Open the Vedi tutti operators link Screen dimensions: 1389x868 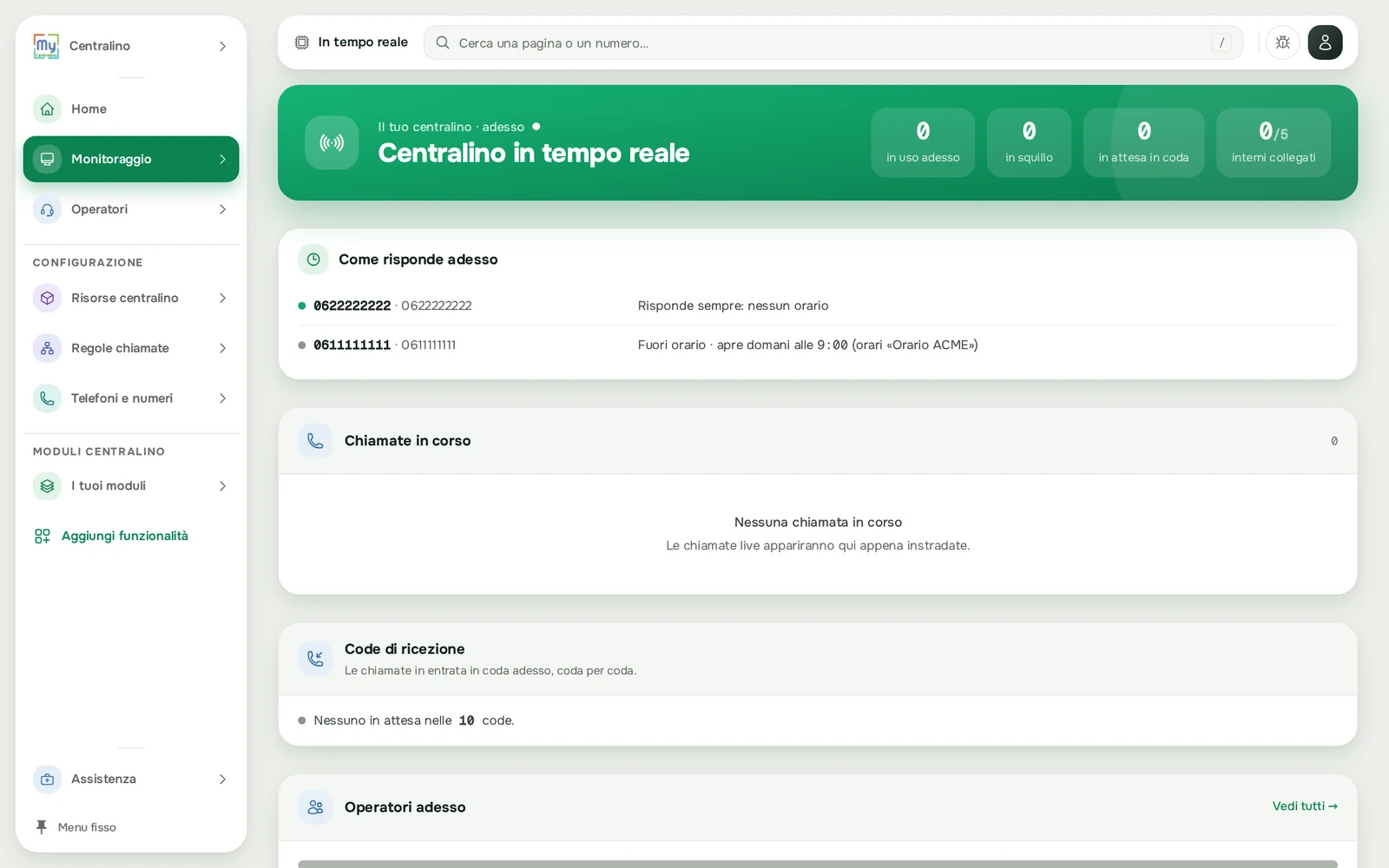coord(1305,806)
